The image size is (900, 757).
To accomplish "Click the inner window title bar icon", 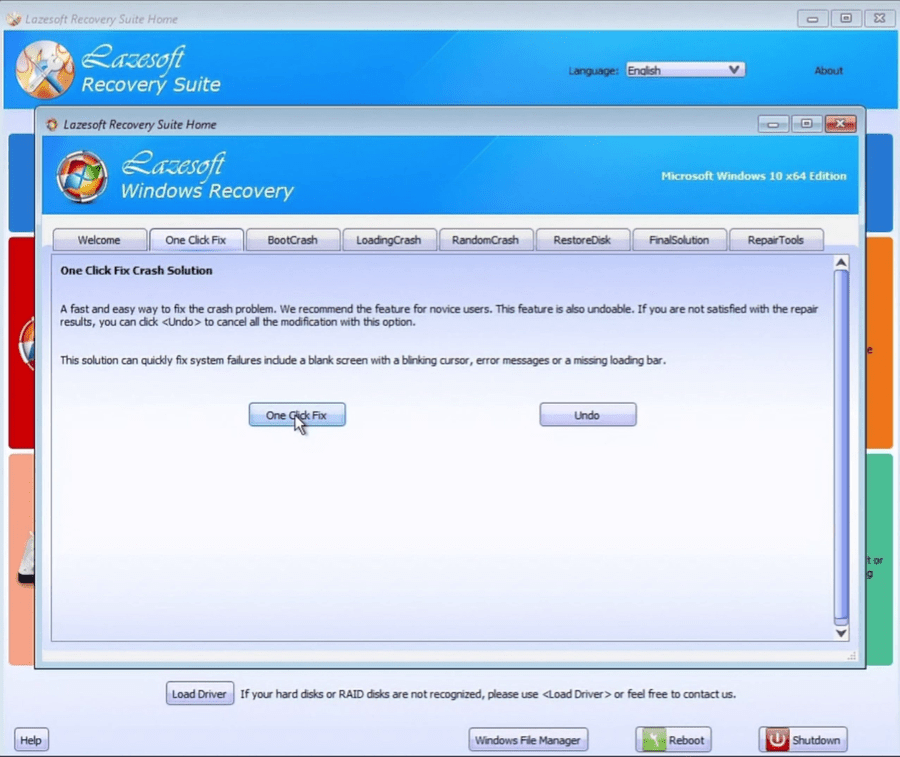I will [52, 124].
